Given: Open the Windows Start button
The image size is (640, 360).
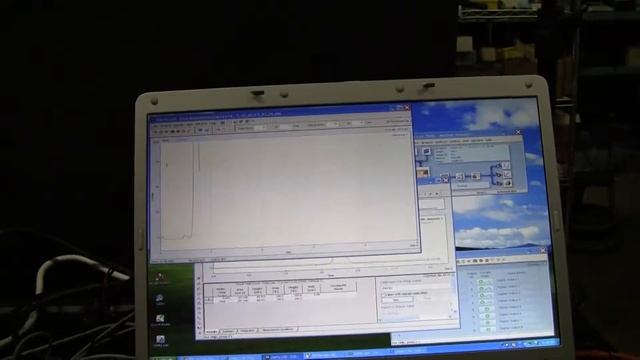Looking at the screenshot, I should point(163,358).
